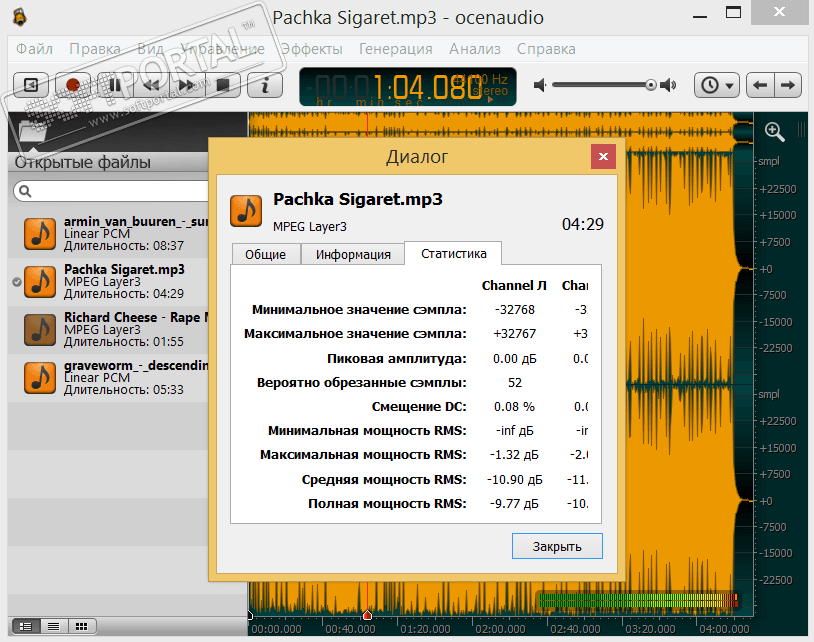Click the zoom magnifier icon
This screenshot has height=642, width=814.
(774, 132)
